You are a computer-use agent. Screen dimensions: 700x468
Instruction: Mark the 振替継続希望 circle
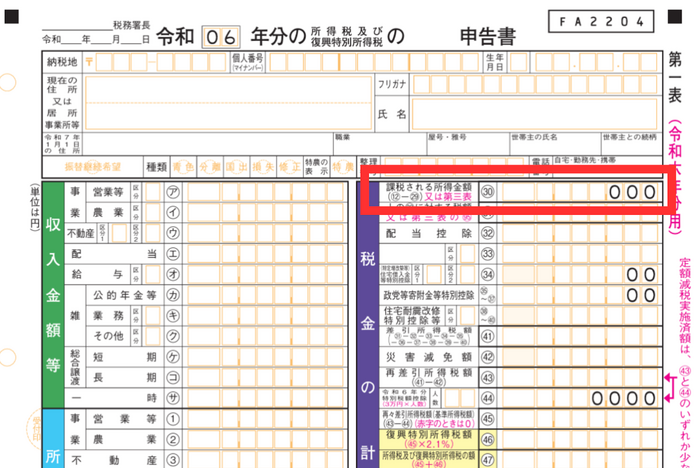[93, 167]
